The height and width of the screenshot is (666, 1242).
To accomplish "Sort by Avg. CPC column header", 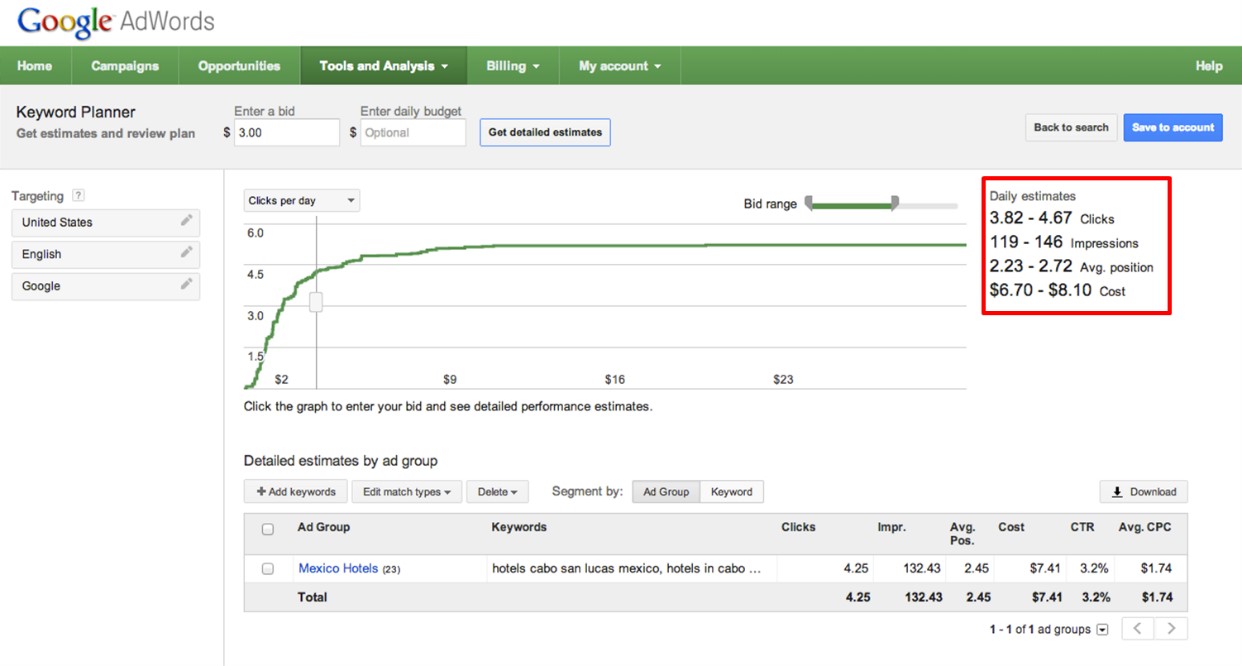I will [1145, 527].
